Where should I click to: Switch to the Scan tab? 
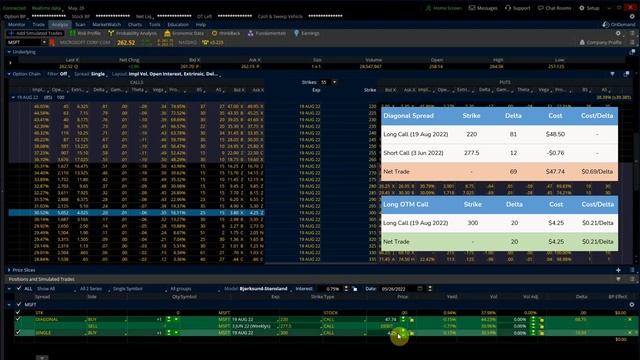pos(80,24)
